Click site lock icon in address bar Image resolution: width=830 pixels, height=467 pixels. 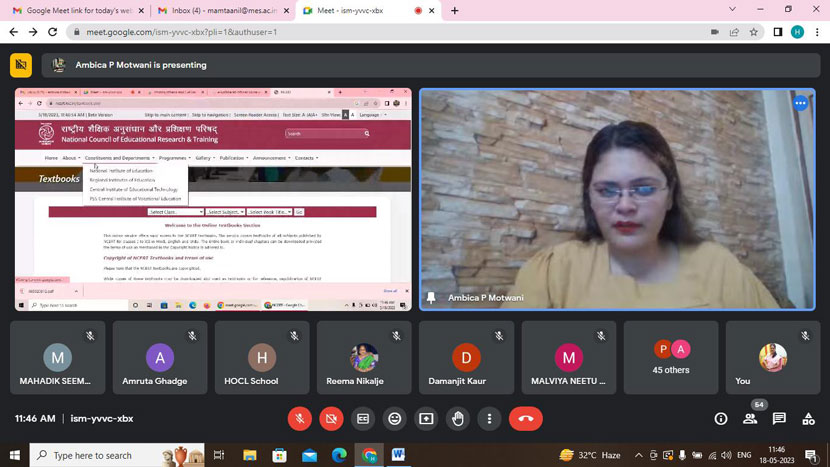click(77, 32)
